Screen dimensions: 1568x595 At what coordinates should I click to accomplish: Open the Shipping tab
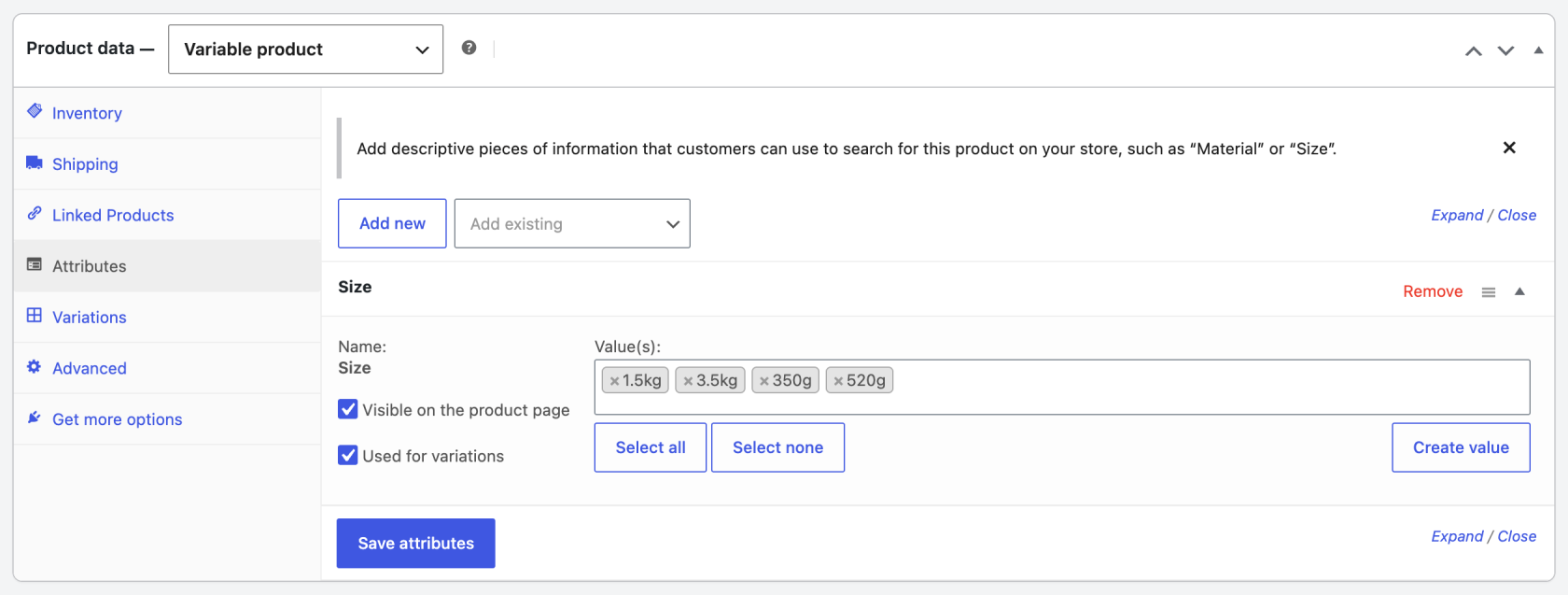(x=167, y=164)
